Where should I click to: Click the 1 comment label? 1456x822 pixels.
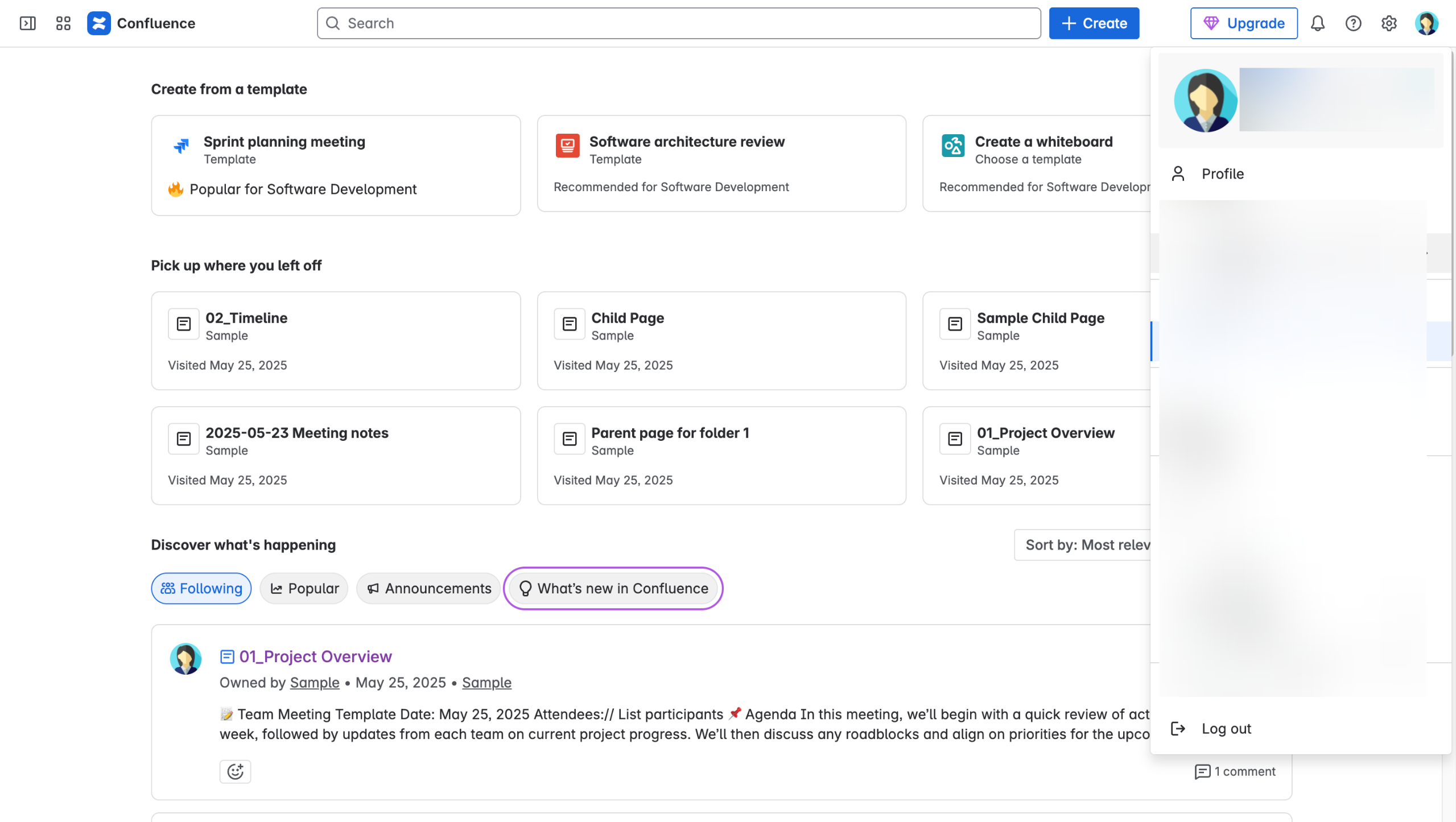[1245, 771]
